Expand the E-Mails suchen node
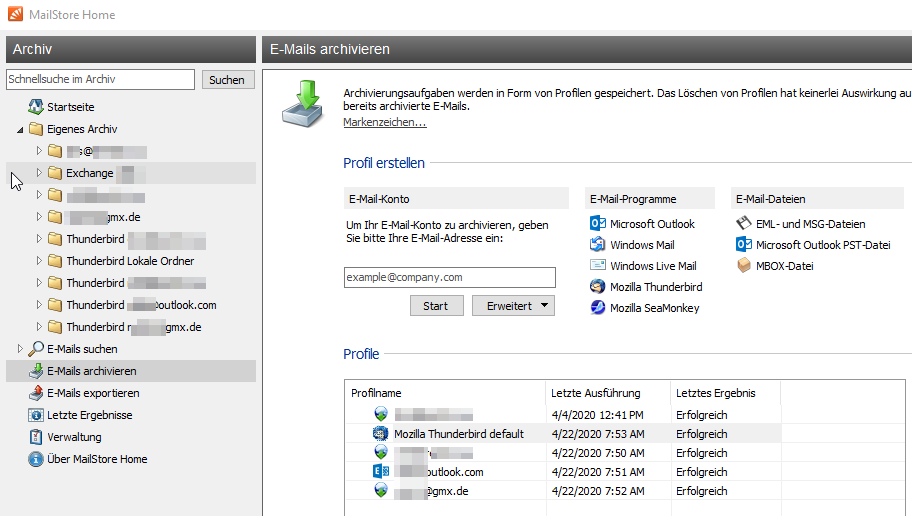The image size is (912, 516). pos(20,348)
